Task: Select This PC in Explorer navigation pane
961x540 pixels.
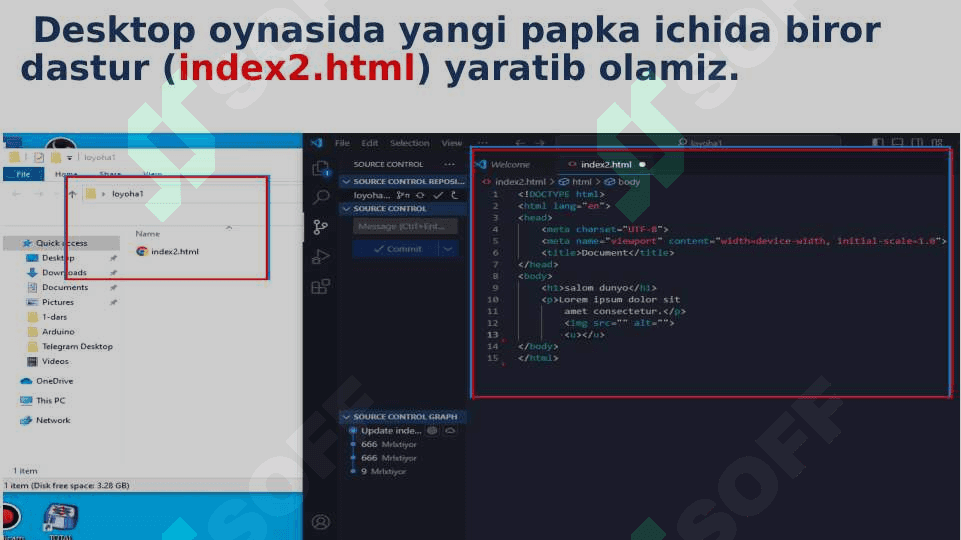Action: pos(50,400)
